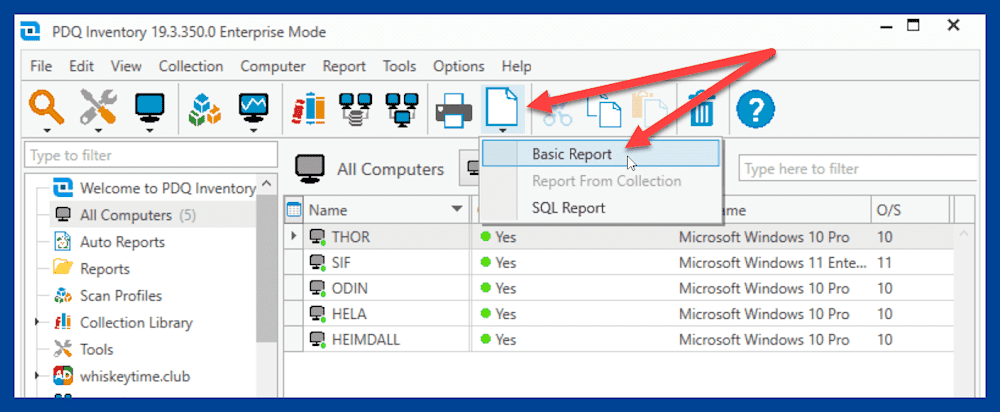Open dropdown arrow under the blue monitor icon

point(150,130)
